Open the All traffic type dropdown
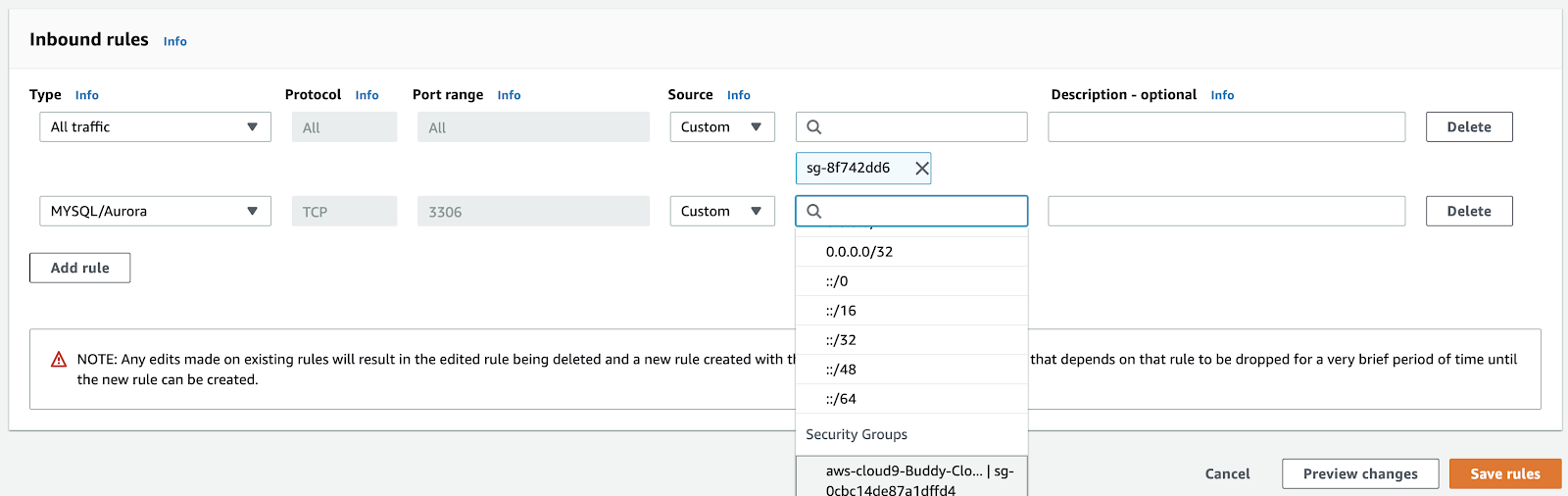The width and height of the screenshot is (1568, 496). click(155, 127)
